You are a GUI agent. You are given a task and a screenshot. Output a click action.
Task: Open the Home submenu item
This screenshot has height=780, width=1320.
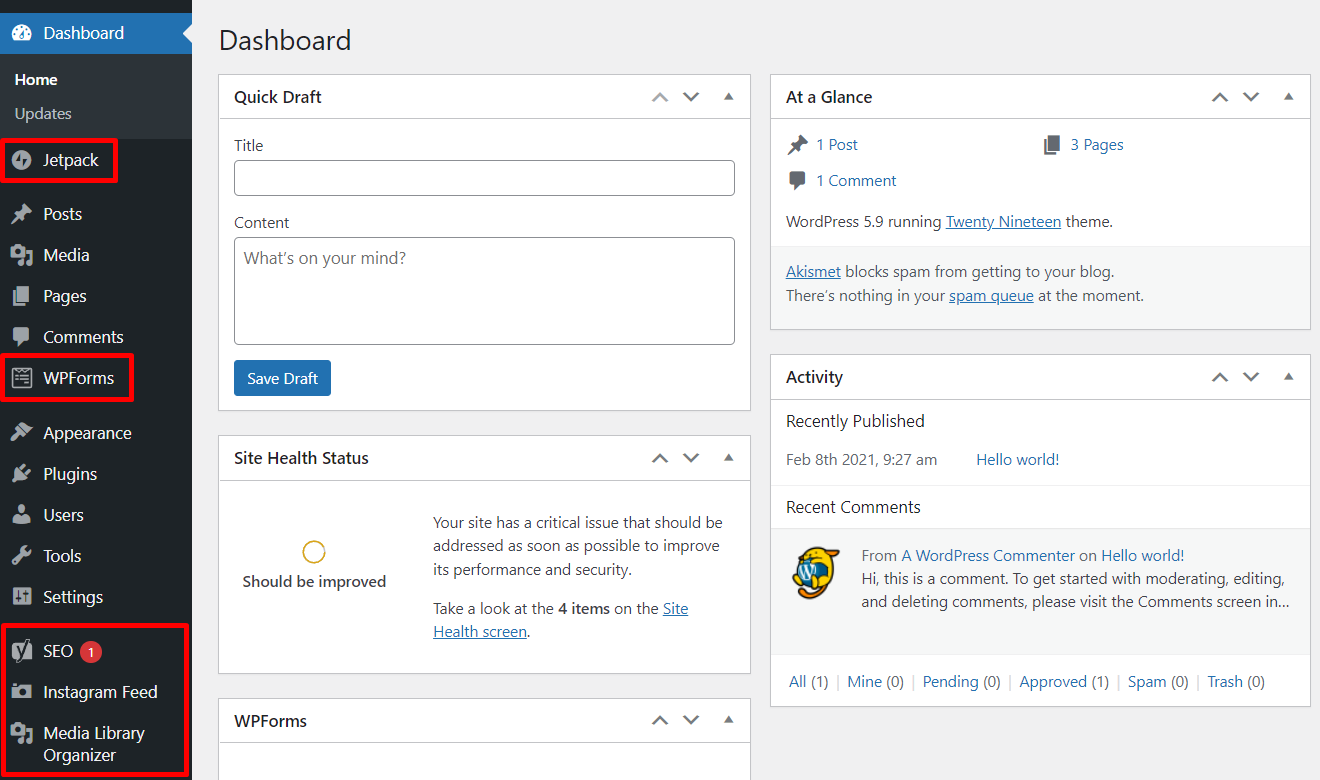pos(36,80)
